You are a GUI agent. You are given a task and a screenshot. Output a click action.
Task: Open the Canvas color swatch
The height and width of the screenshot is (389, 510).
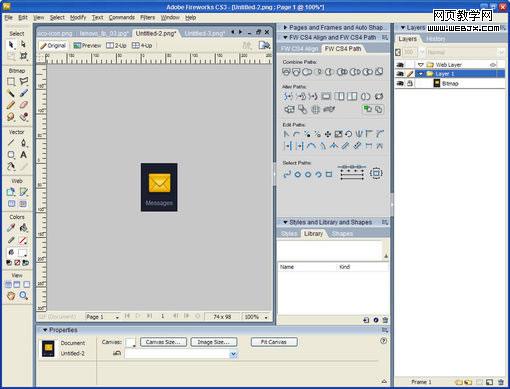(x=130, y=342)
